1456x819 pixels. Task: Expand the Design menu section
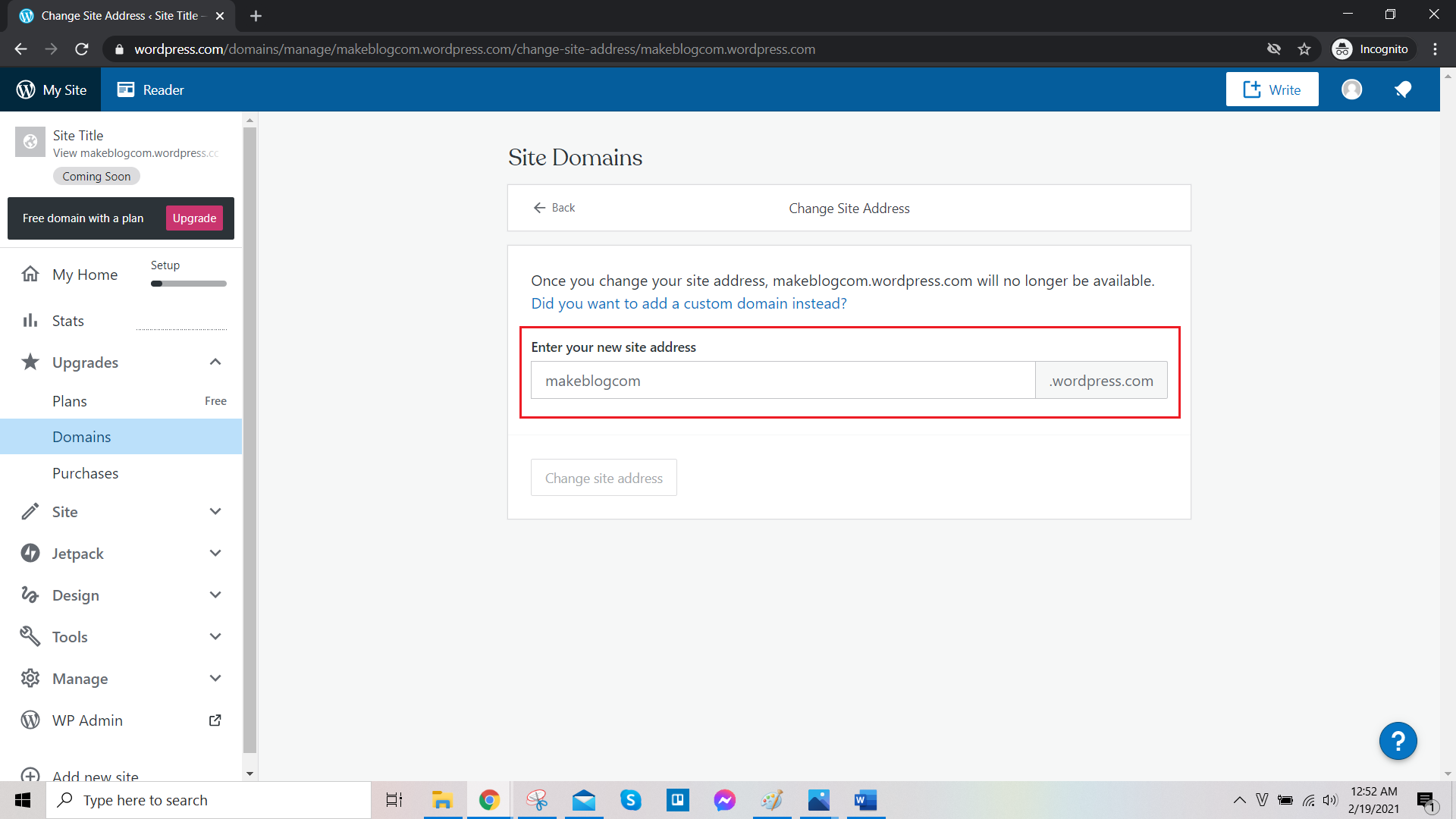215,595
